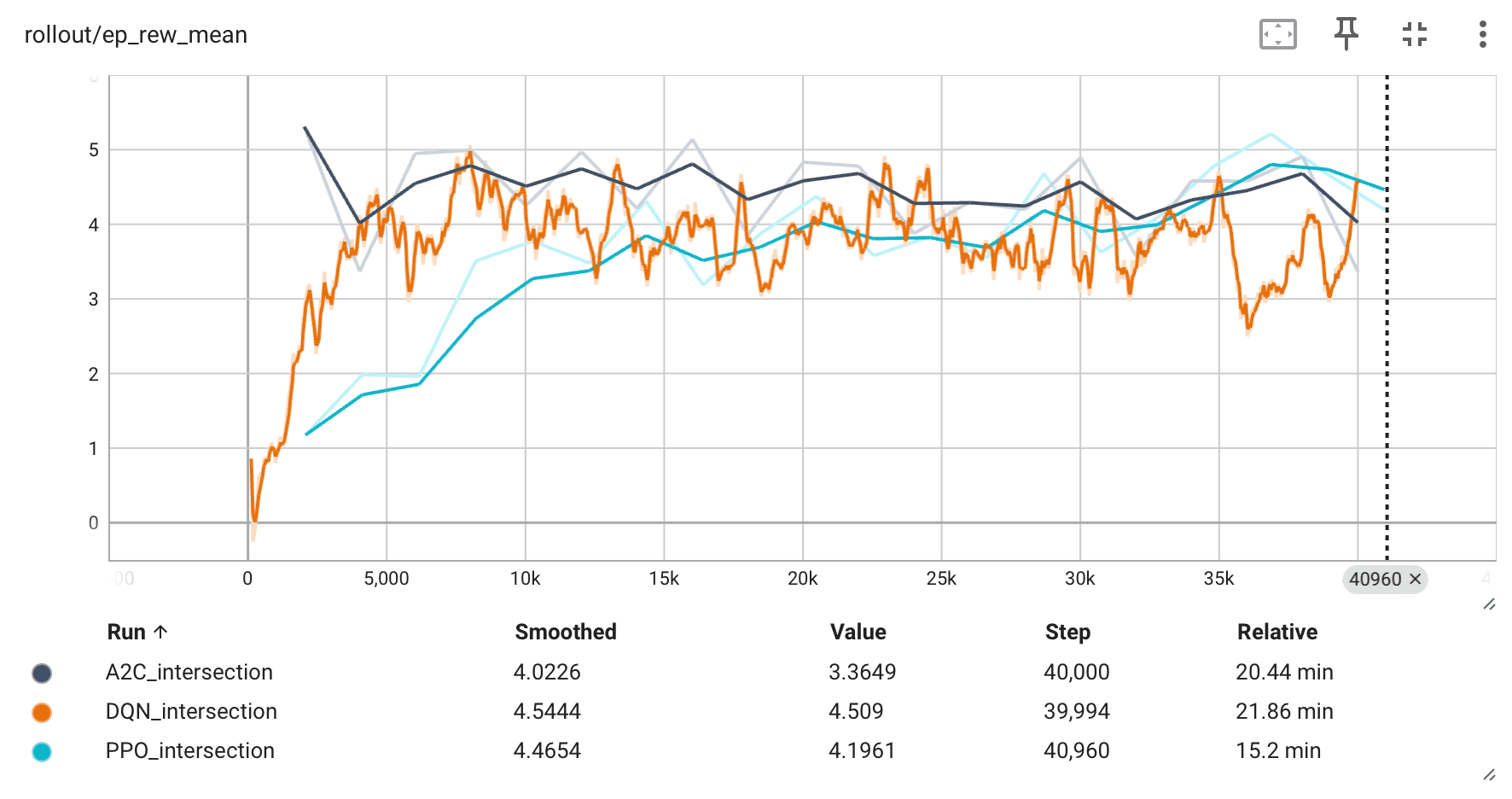Click step 40,960 cell
Screen dimensions: 1512x799
(x=1077, y=750)
